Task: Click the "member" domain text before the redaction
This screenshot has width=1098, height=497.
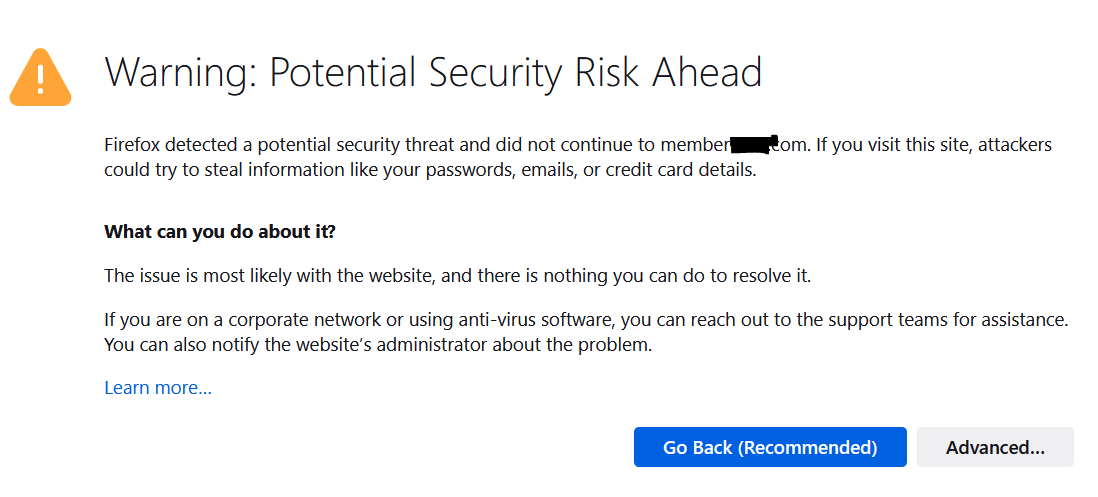Action: [x=695, y=146]
